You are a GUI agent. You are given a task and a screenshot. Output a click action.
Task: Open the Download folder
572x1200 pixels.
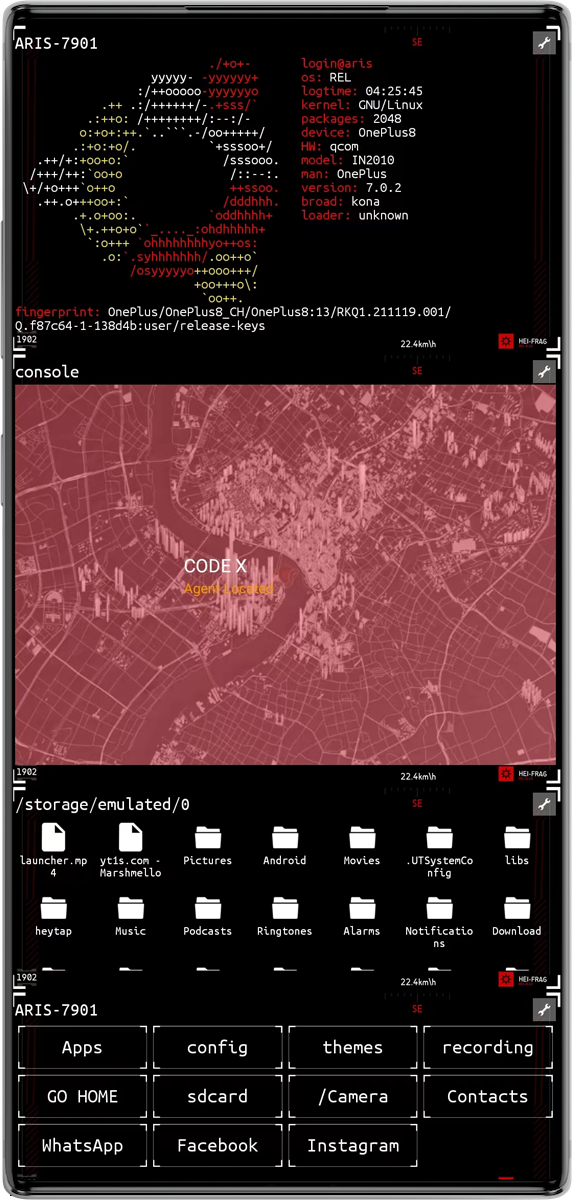517,916
